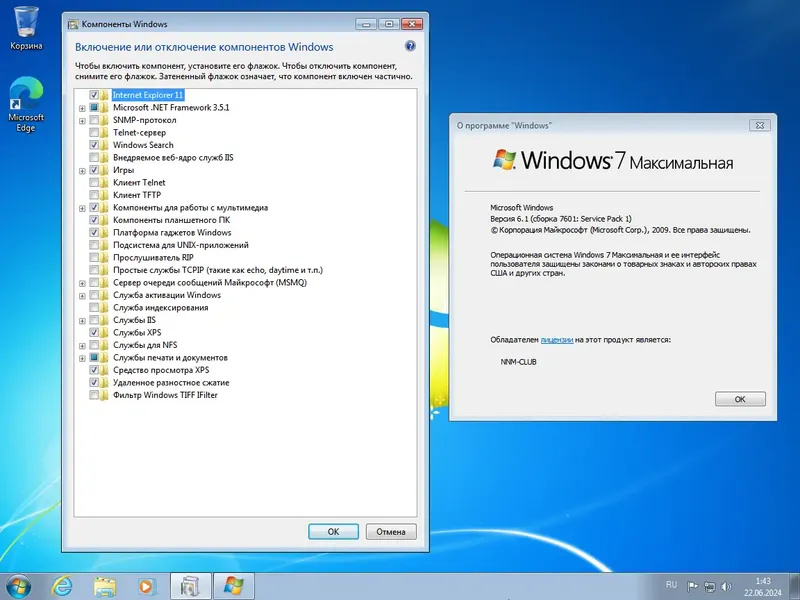The height and width of the screenshot is (600, 800).
Task: Confirm with OK in Компоненты Windows
Action: 333,531
